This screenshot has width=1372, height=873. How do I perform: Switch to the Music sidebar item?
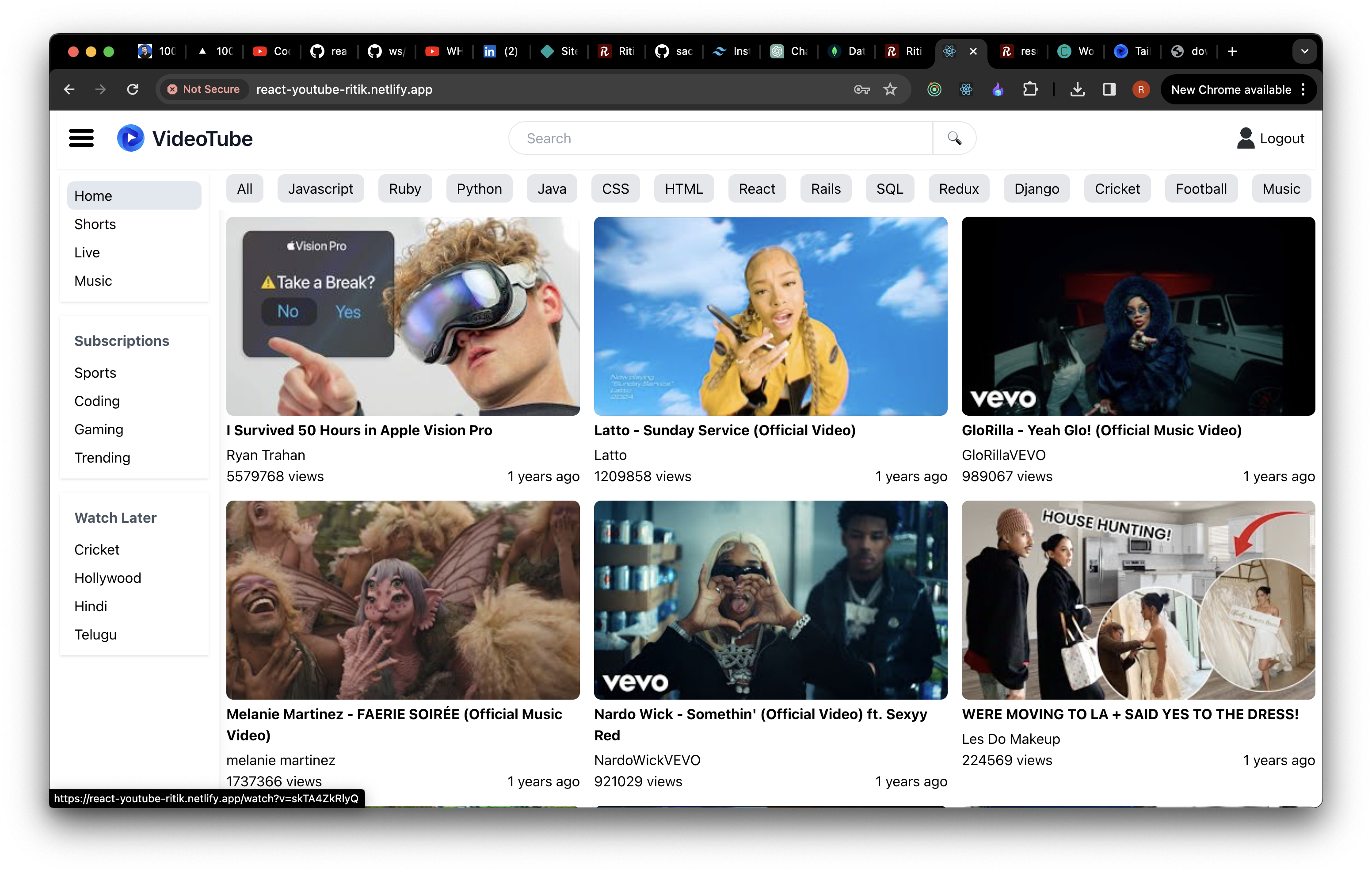(93, 280)
